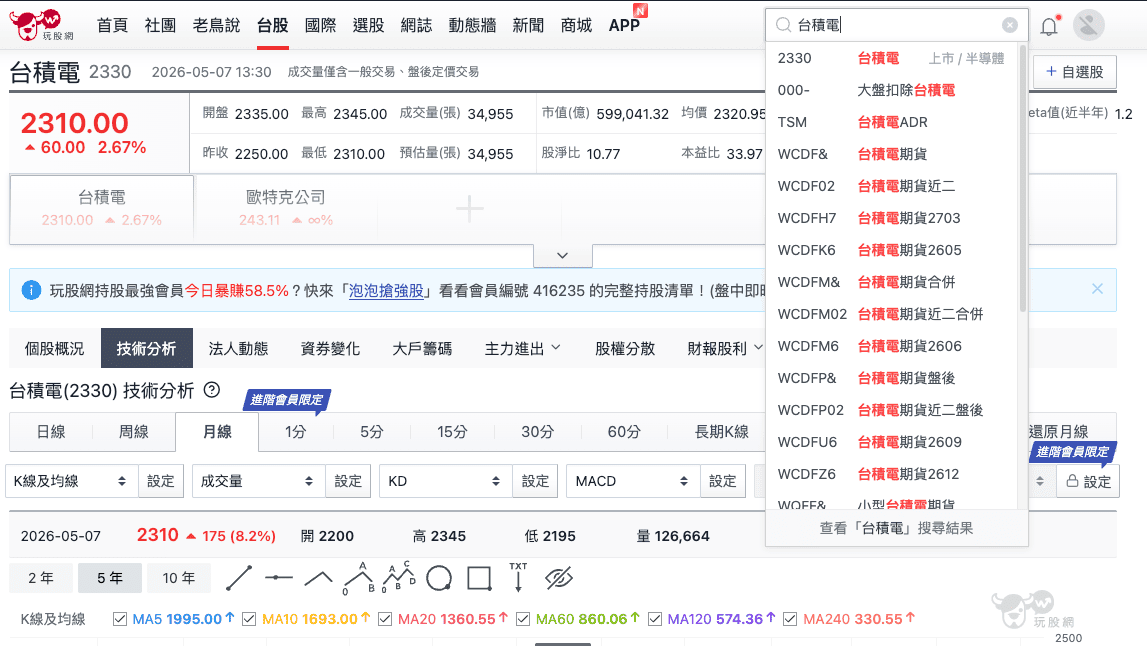Add a comparison stock with plus
Viewport: 1147px width, 646px height.
tap(470, 209)
